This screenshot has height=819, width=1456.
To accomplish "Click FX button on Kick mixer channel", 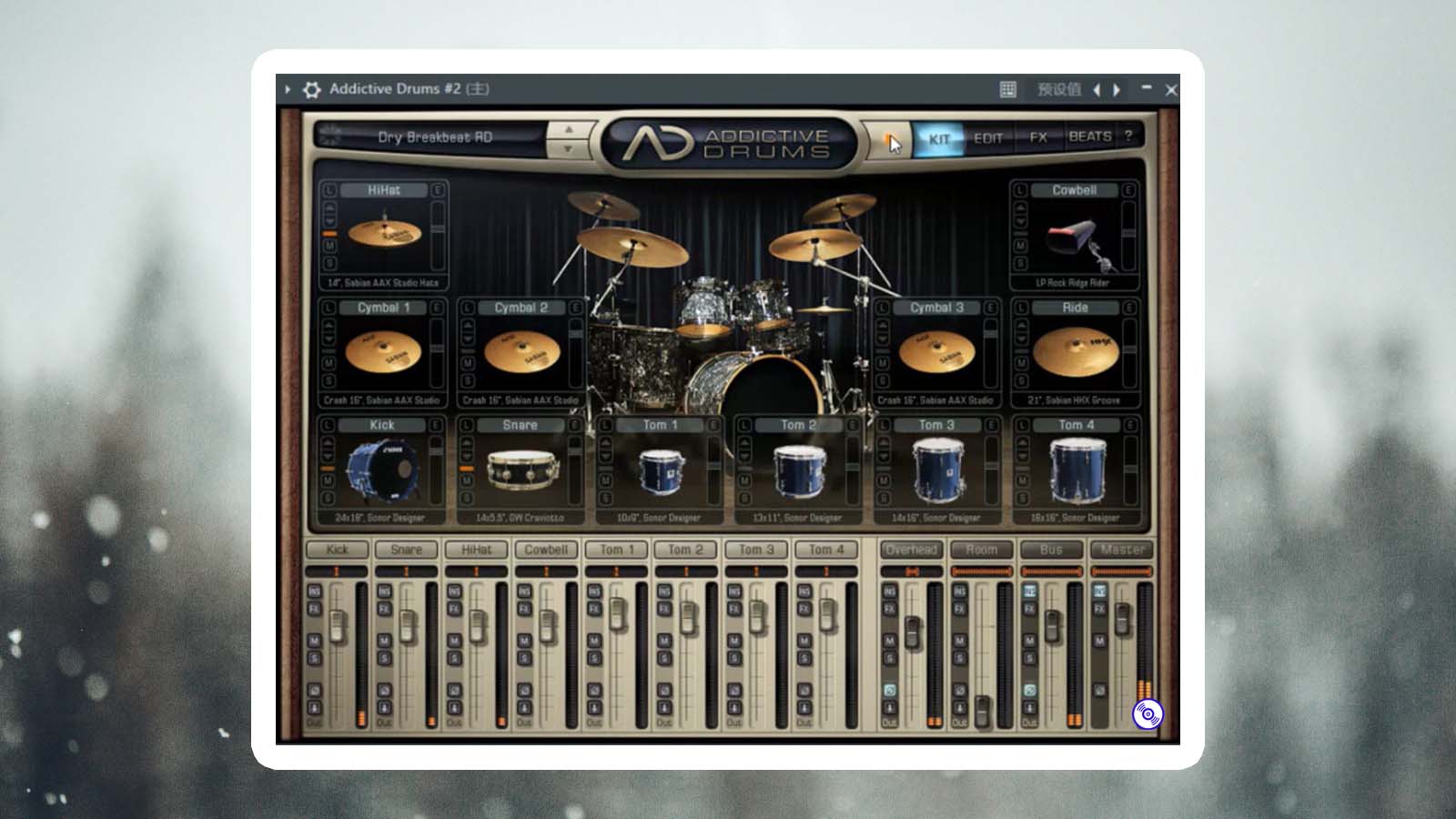I will point(315,609).
